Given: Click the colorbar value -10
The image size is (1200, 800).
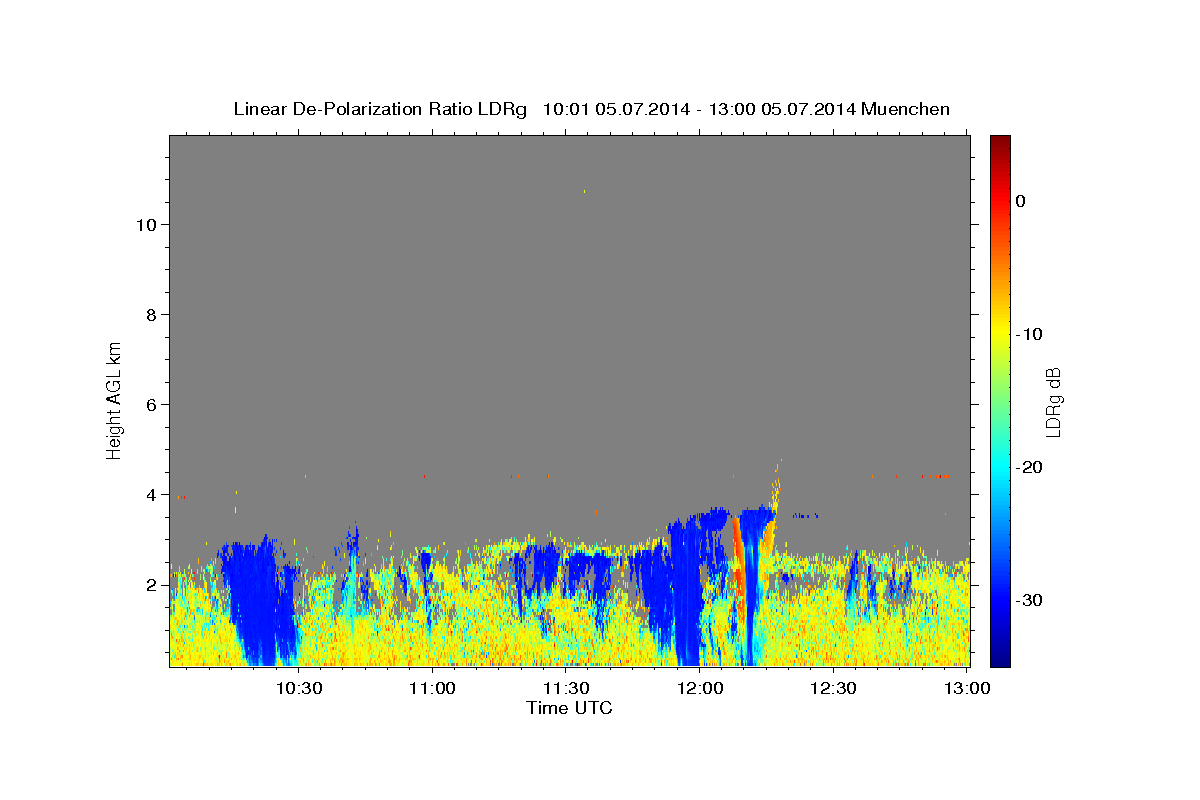Looking at the screenshot, I should click(x=1029, y=334).
